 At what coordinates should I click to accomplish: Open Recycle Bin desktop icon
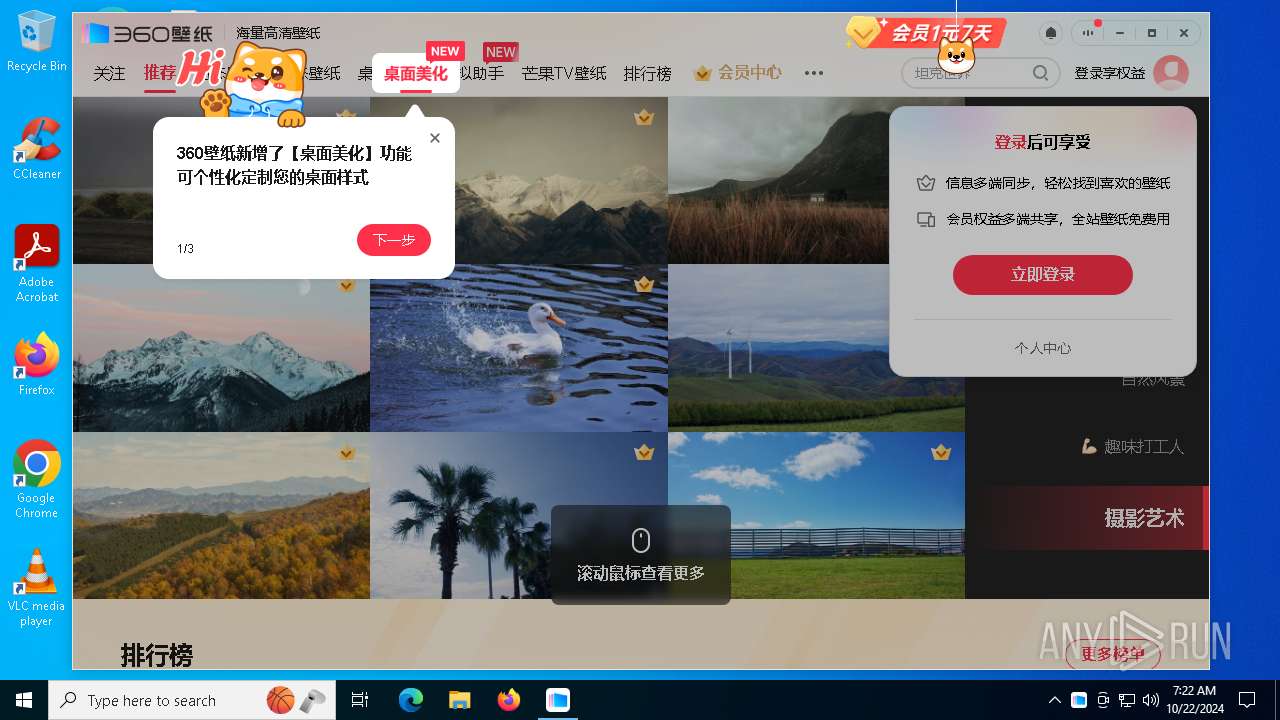tap(37, 42)
